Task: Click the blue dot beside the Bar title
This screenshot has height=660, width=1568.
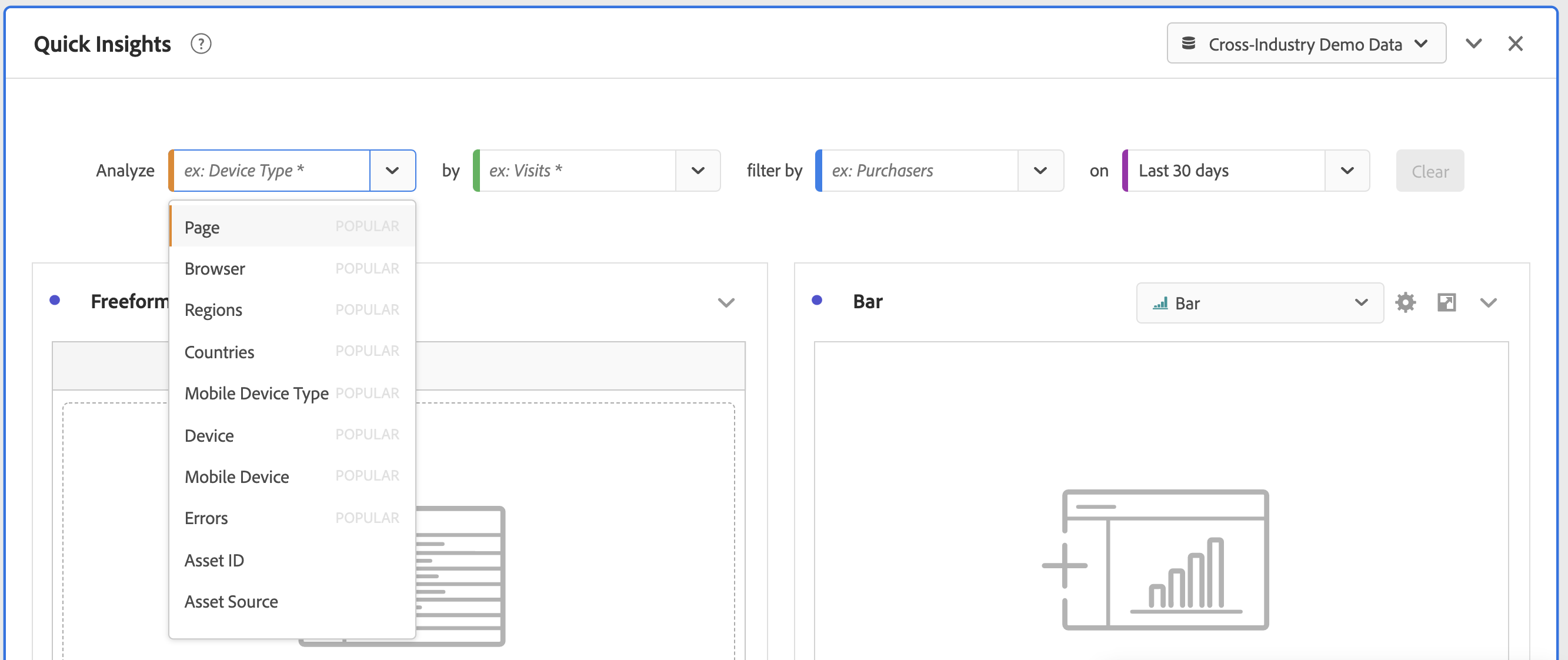Action: pyautogui.click(x=817, y=300)
